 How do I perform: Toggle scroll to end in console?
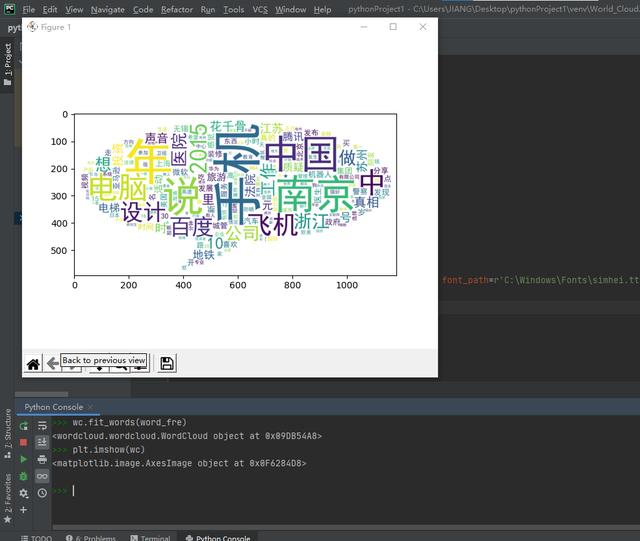(42, 443)
